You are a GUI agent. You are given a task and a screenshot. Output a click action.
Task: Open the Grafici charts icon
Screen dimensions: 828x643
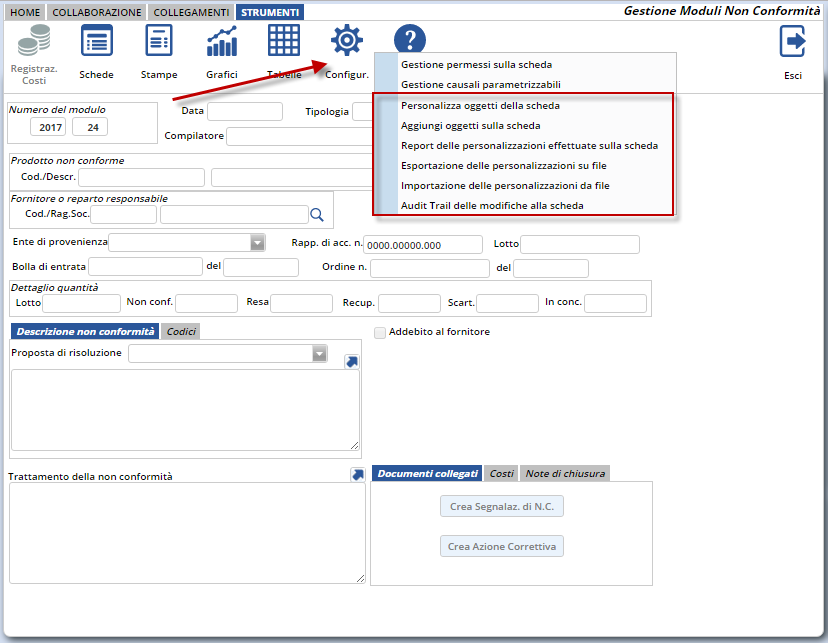click(x=221, y=42)
